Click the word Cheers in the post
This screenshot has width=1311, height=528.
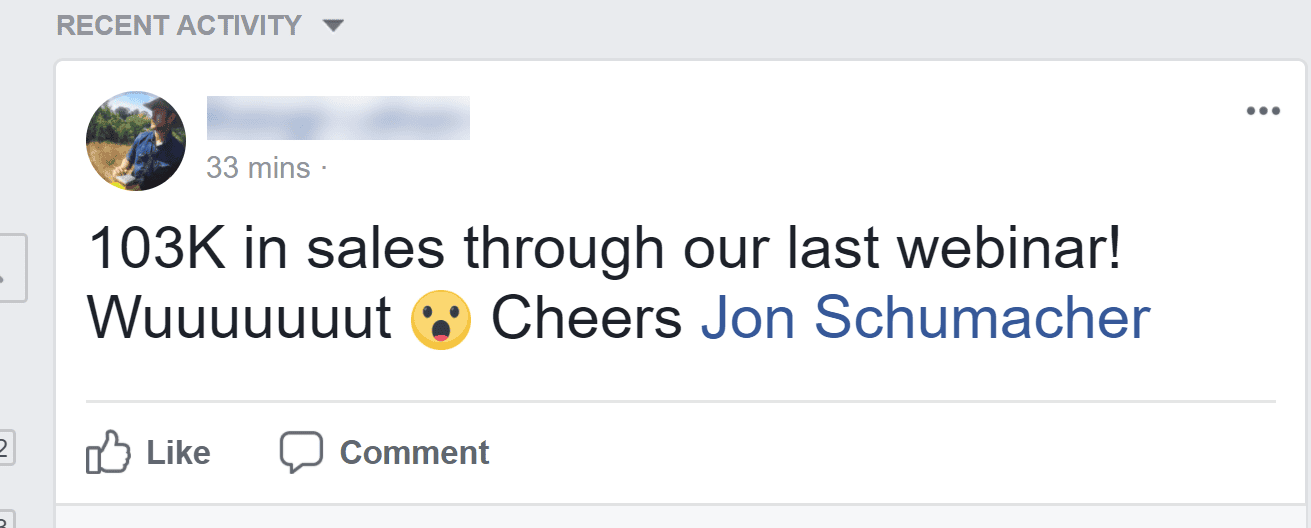587,319
